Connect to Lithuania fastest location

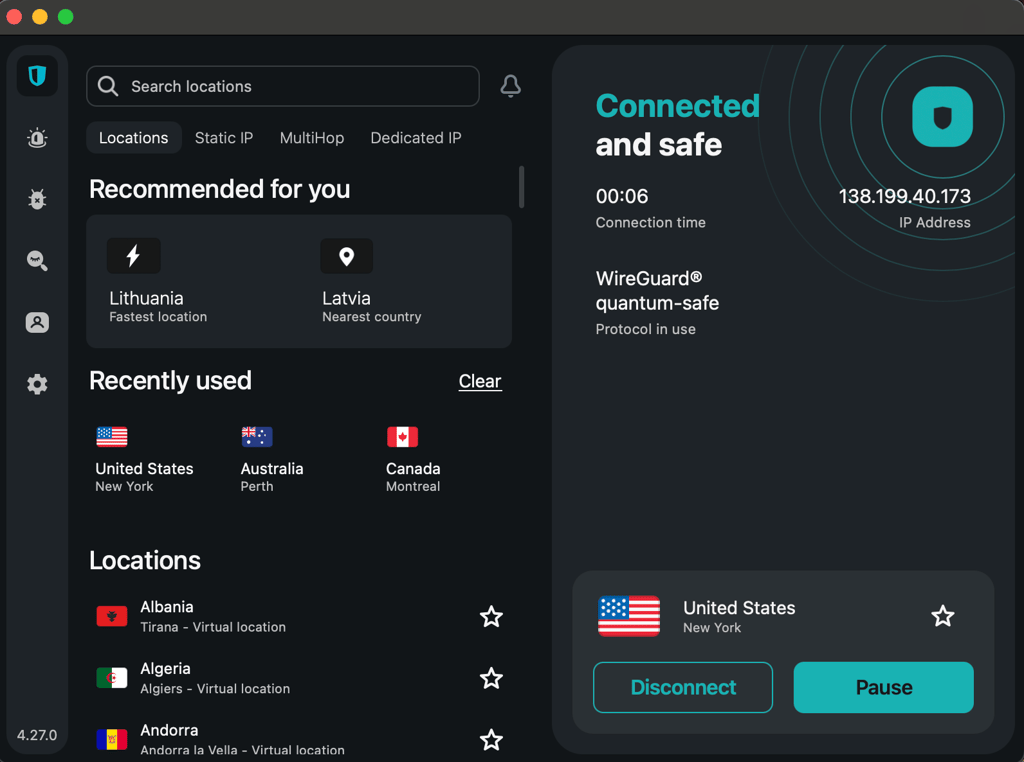pyautogui.click(x=158, y=281)
